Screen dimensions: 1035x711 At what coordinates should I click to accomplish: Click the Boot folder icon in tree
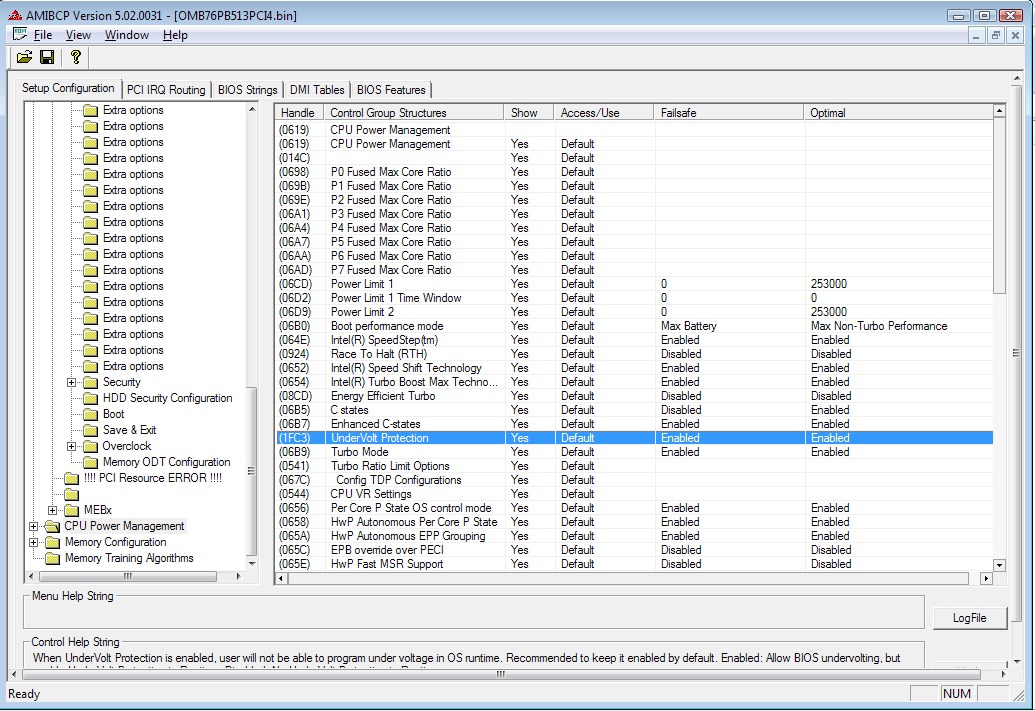(x=90, y=414)
